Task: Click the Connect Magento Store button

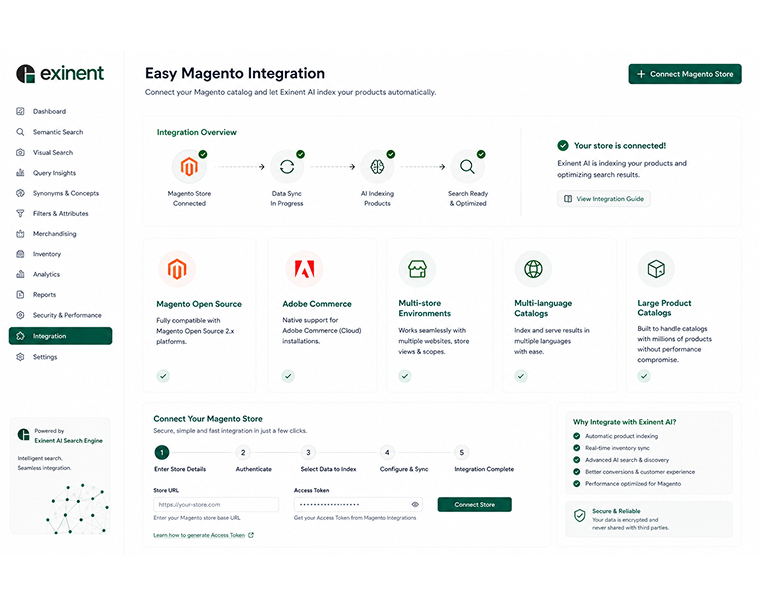Action: pos(685,74)
